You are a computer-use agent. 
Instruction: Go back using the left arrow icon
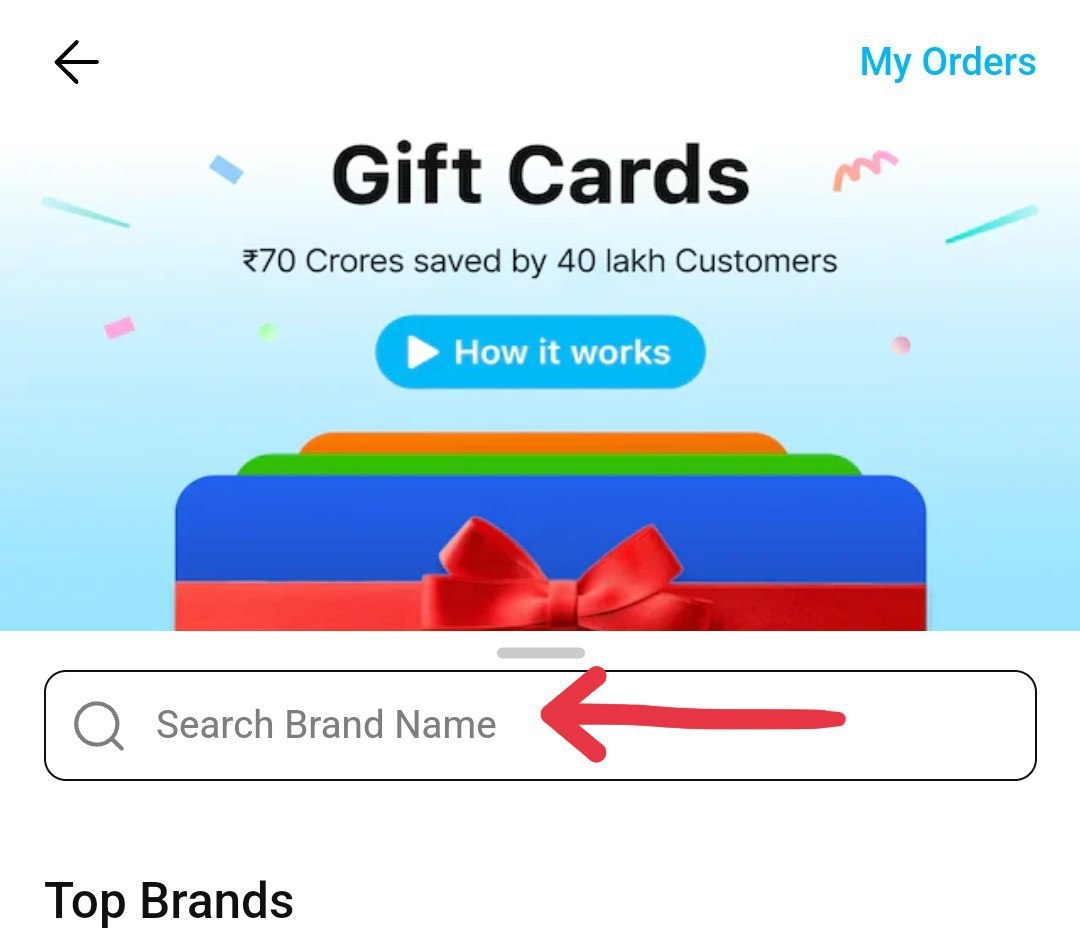click(76, 62)
